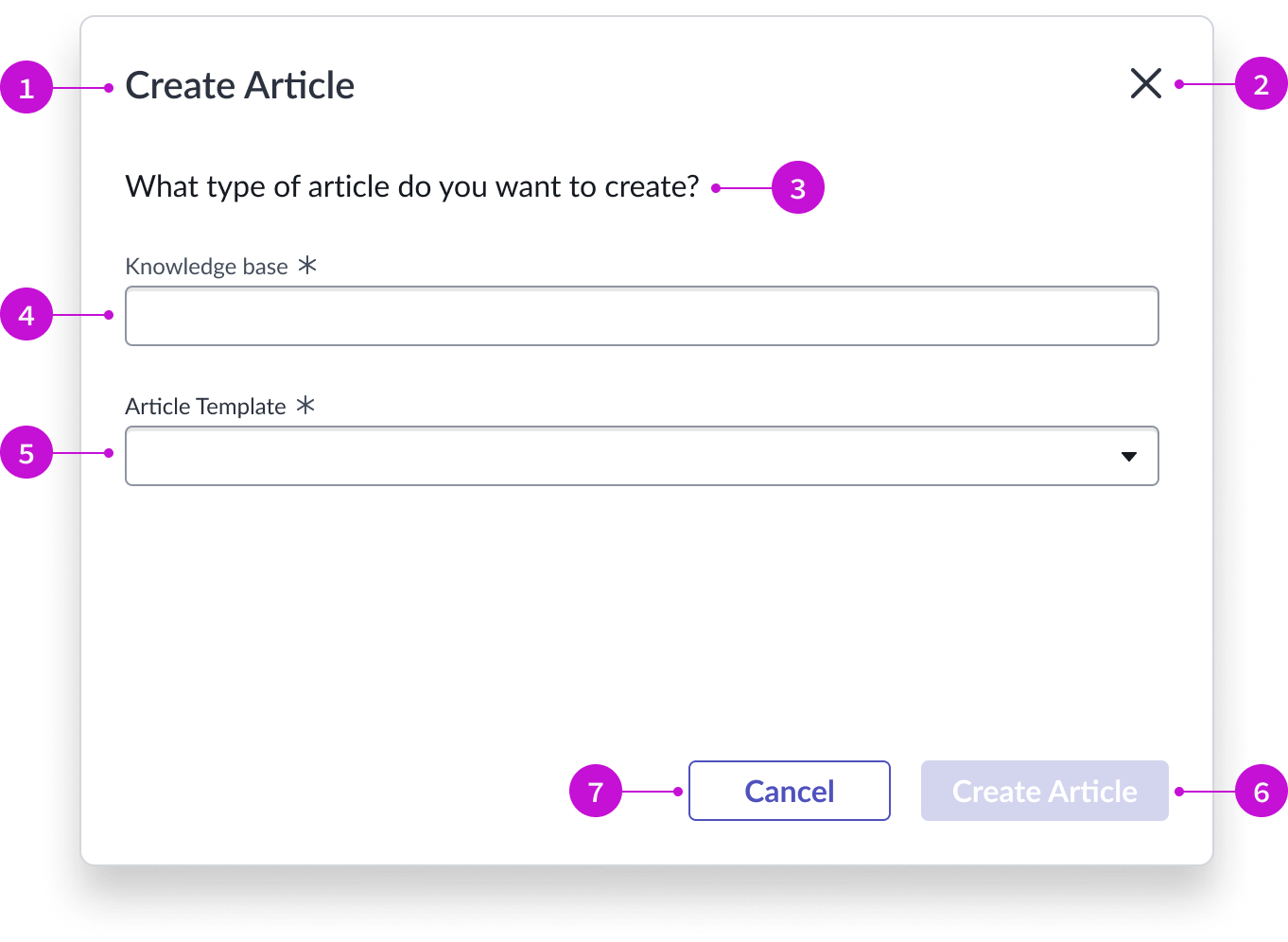Click the magenta callout marker numbered 2

point(1261,84)
